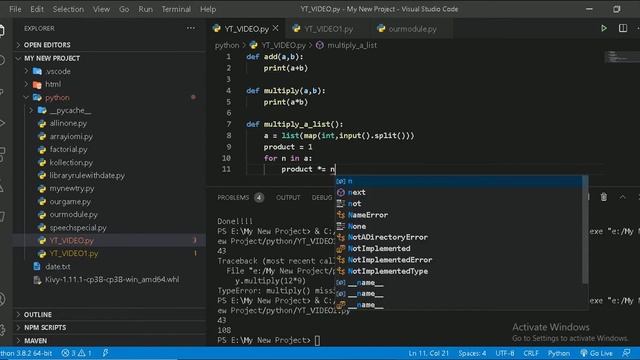The height and width of the screenshot is (360, 640).
Task: Open the OUTPUT panel tab
Action: pos(288,198)
